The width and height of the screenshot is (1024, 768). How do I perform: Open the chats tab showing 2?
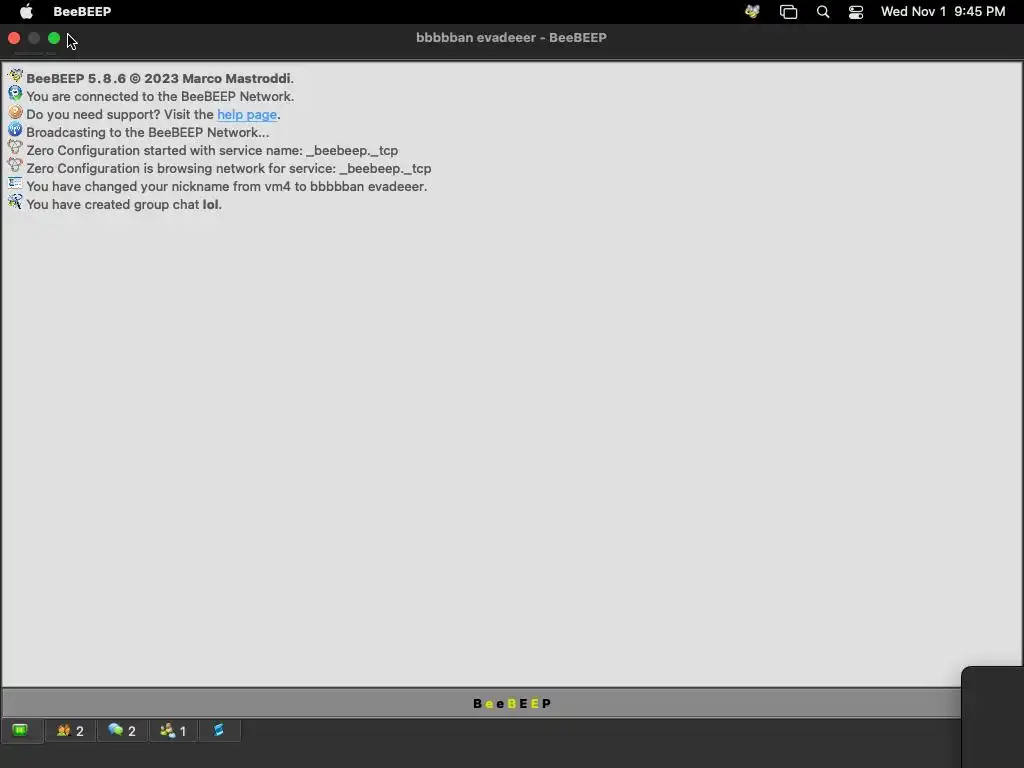[x=122, y=730]
